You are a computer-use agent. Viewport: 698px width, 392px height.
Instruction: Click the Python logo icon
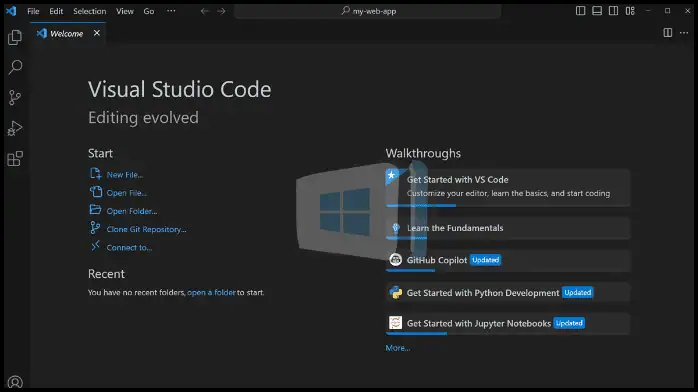pos(395,292)
